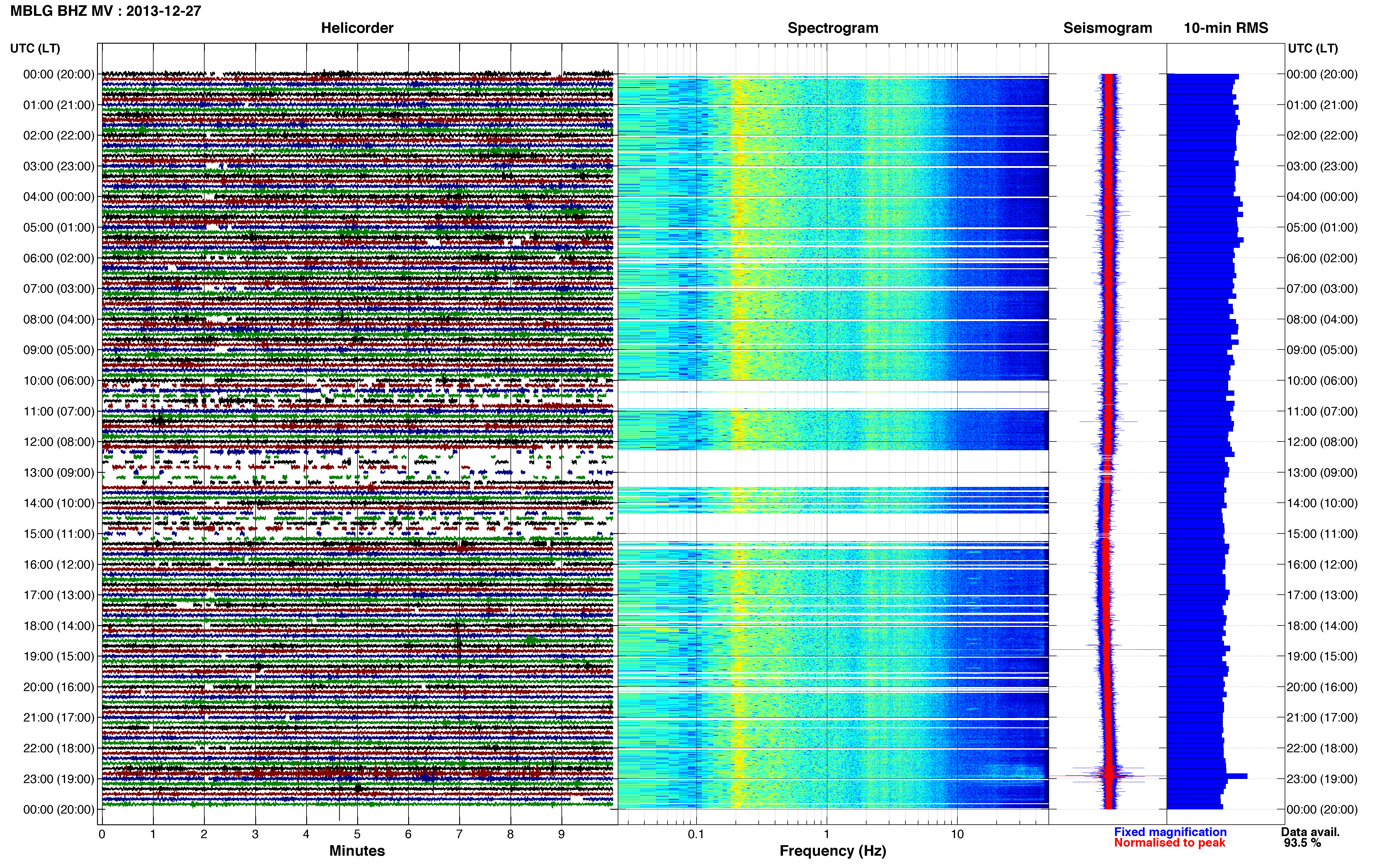Click the 'Minutes' axis title under helicorder
This screenshot has width=1389, height=868.
point(357,851)
